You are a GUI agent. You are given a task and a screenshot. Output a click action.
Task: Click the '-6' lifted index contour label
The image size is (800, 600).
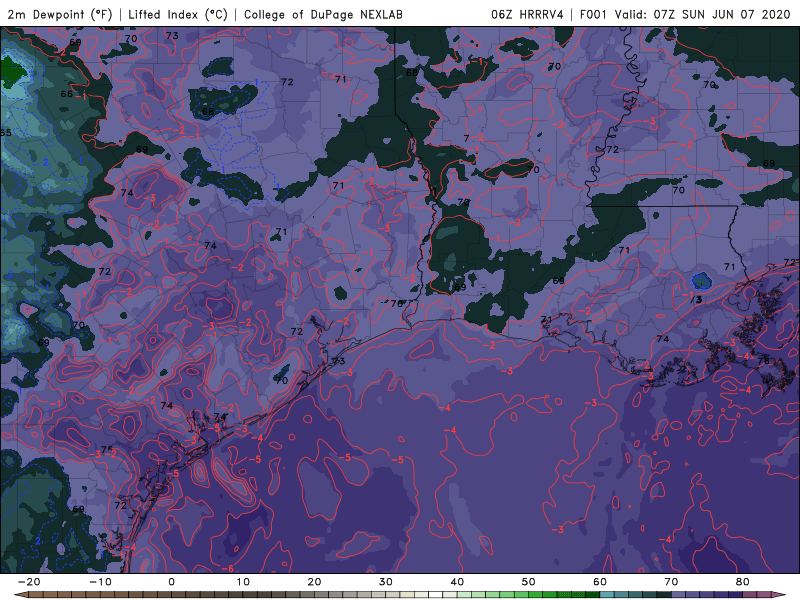(228, 568)
